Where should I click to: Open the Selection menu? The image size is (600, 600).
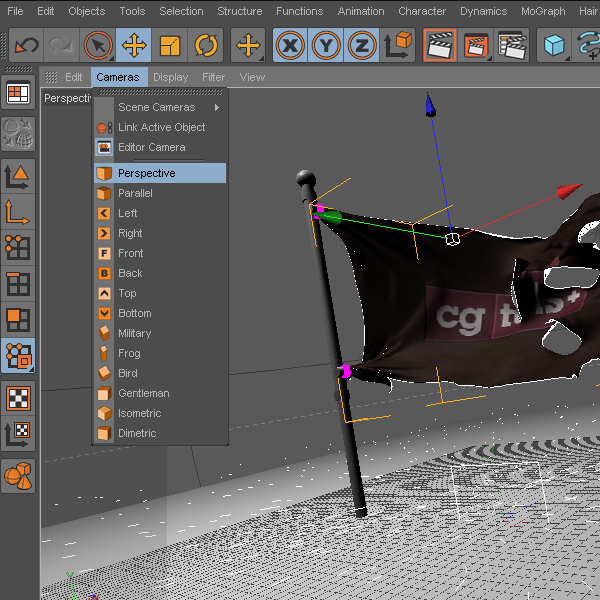(x=181, y=11)
